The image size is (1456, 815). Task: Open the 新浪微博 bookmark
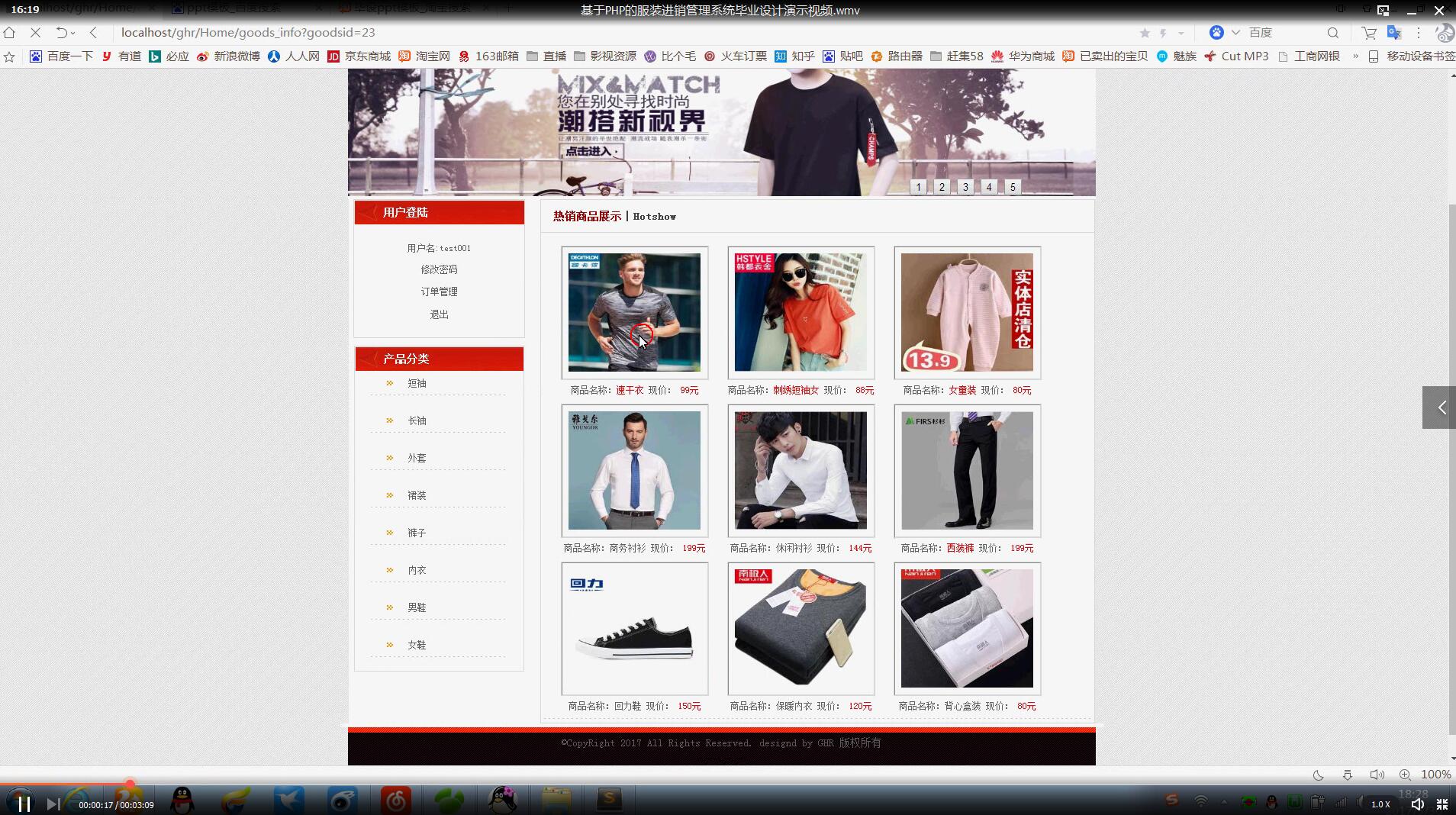pos(228,56)
